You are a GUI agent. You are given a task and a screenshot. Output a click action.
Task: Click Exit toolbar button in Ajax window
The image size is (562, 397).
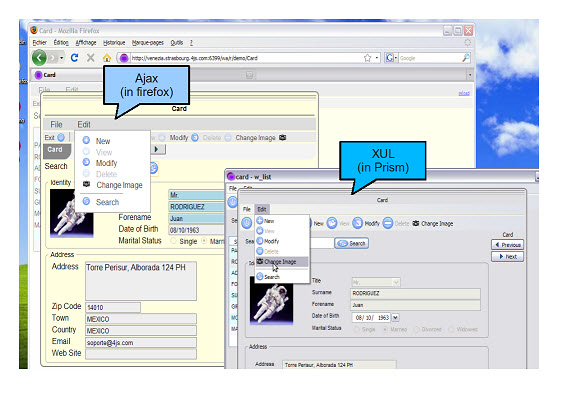(54, 138)
